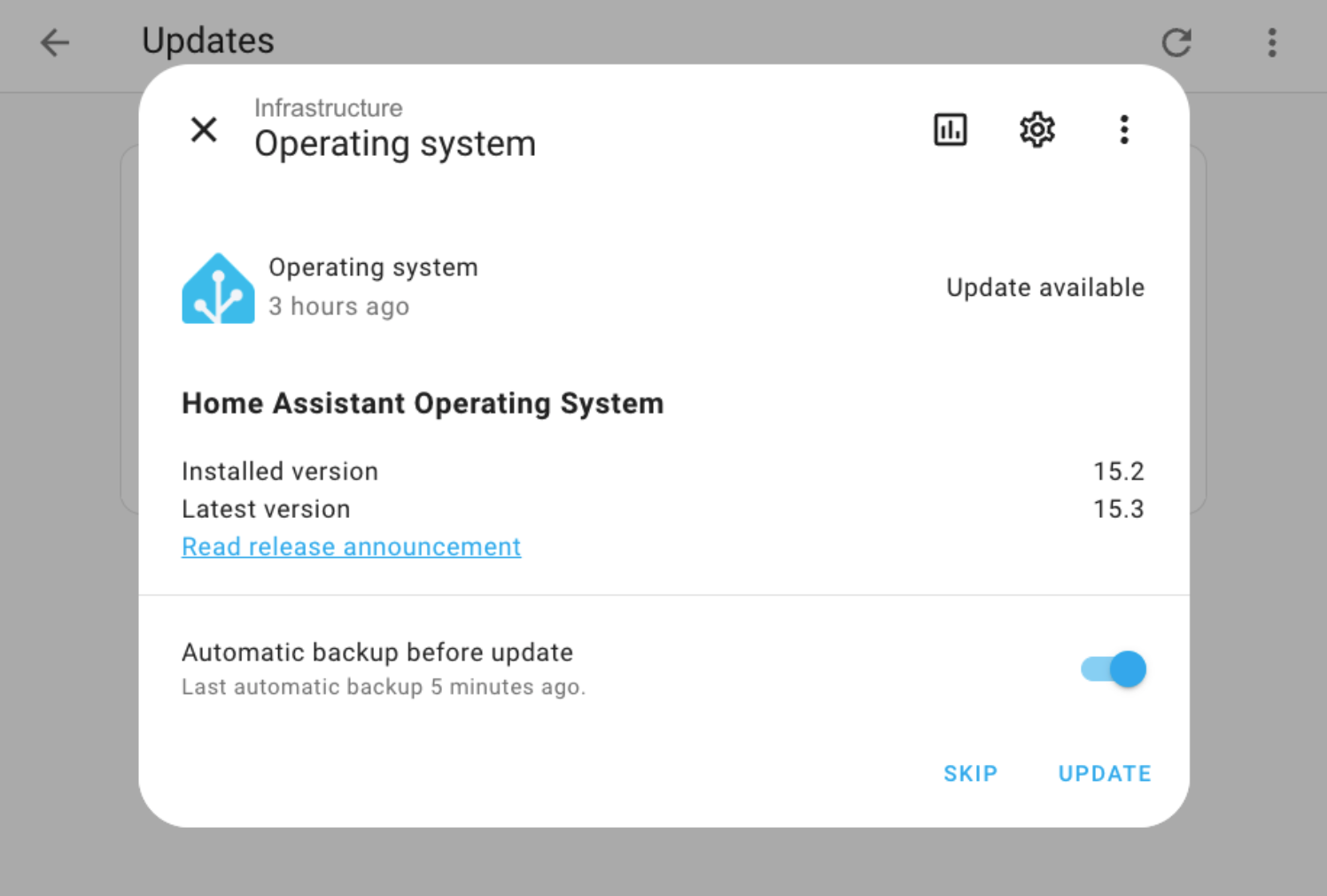Image resolution: width=1327 pixels, height=896 pixels.
Task: Close the Operating system dialog
Action: [x=204, y=129]
